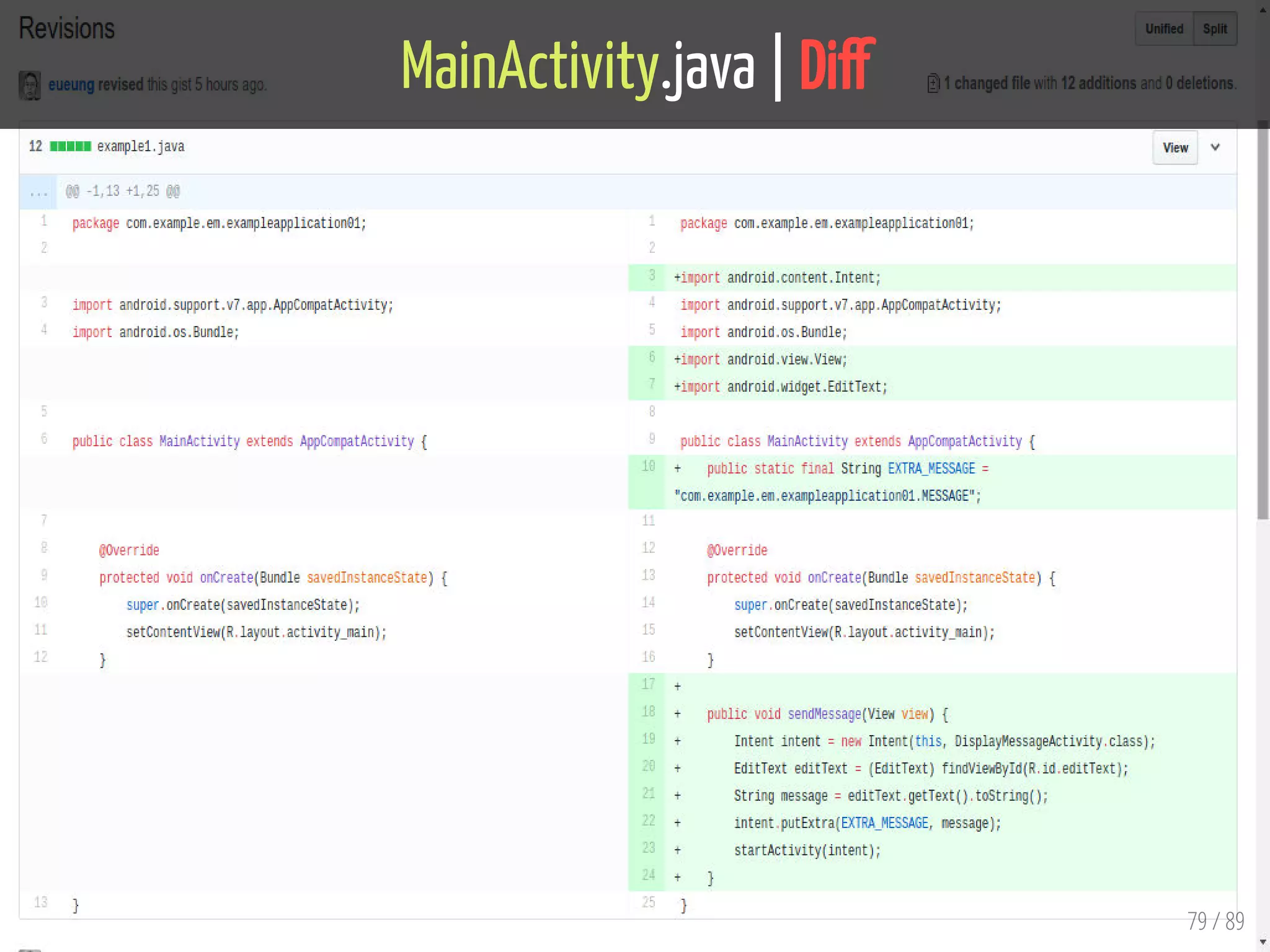Screen dimensions: 1270x952
Task: Collapse the example1.java diff with chevron
Action: click(1215, 148)
